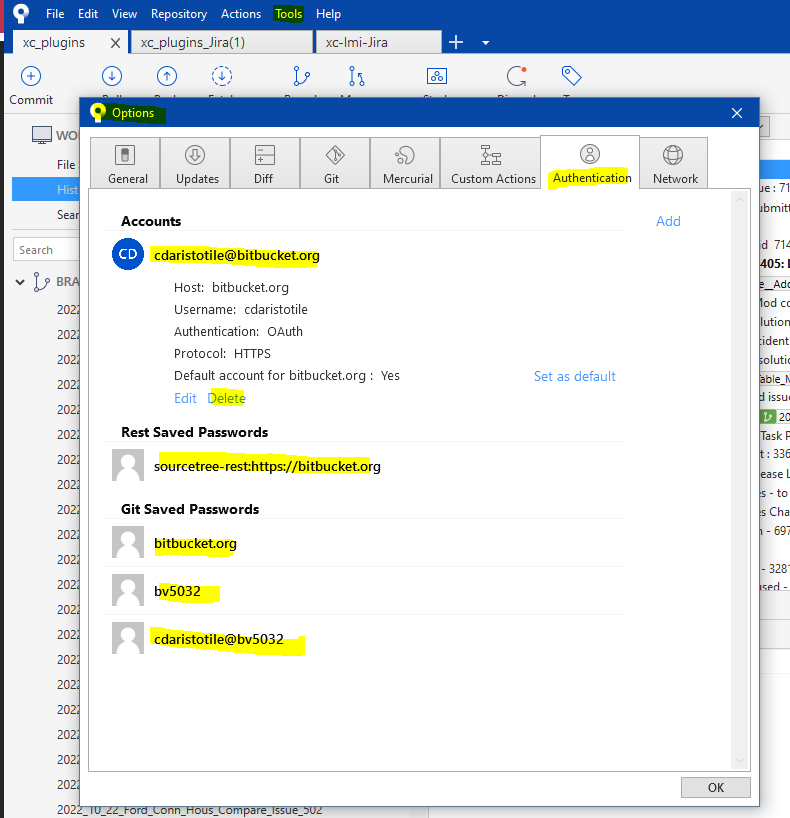Click Edit for the bitbucket account
Image resolution: width=790 pixels, height=818 pixels.
click(x=185, y=399)
